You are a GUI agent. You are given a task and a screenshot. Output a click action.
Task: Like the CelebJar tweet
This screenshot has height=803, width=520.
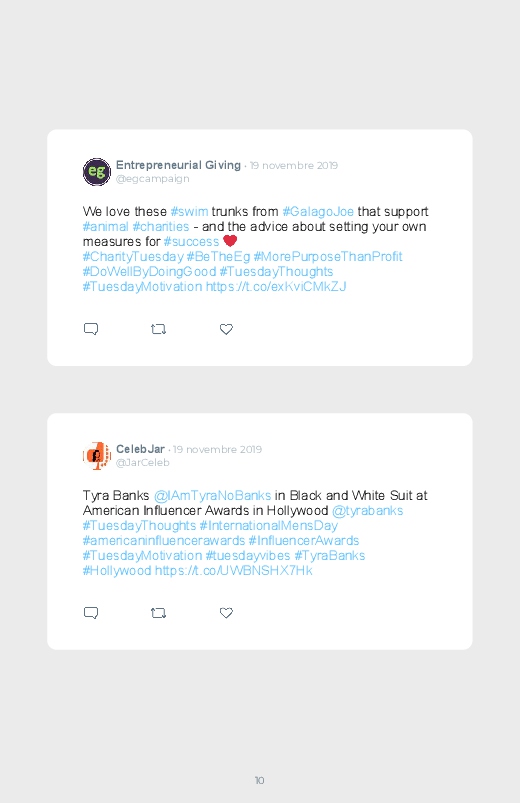pos(226,612)
